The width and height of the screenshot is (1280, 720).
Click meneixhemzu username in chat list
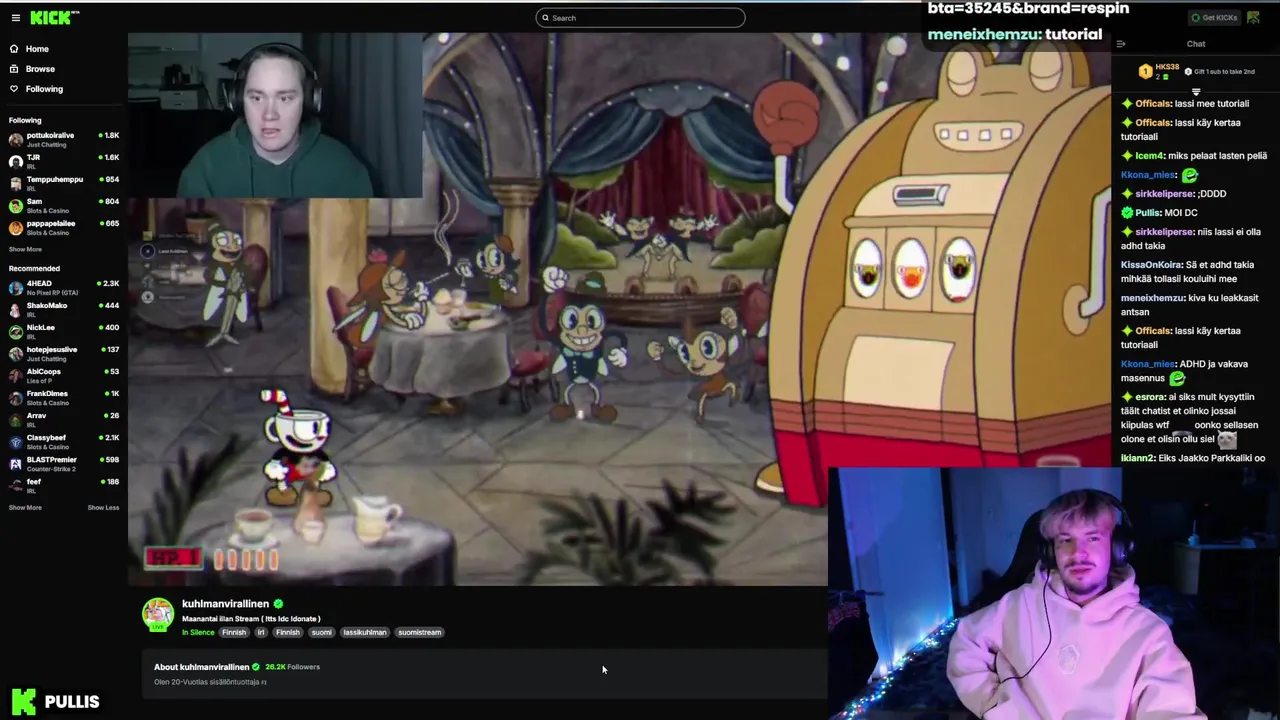pos(1152,298)
